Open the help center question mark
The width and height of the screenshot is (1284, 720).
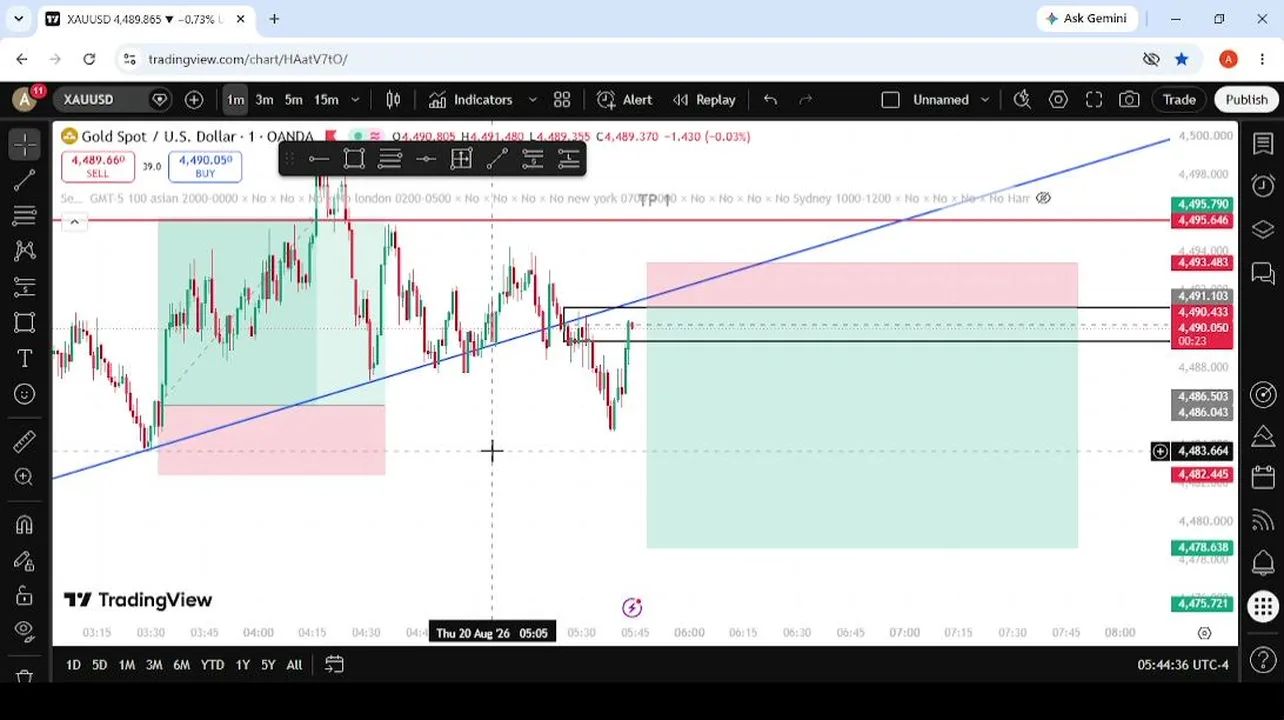pyautogui.click(x=1263, y=660)
